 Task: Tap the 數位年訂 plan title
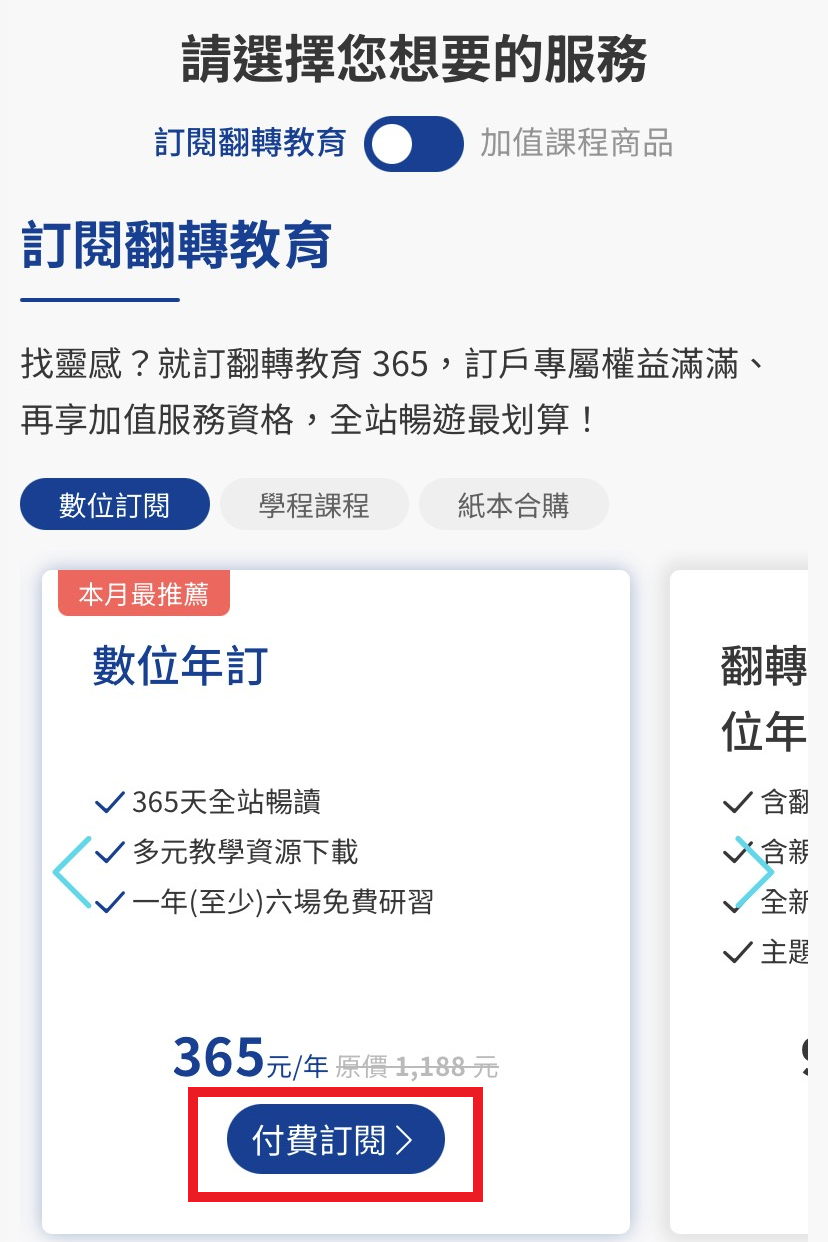(x=180, y=665)
